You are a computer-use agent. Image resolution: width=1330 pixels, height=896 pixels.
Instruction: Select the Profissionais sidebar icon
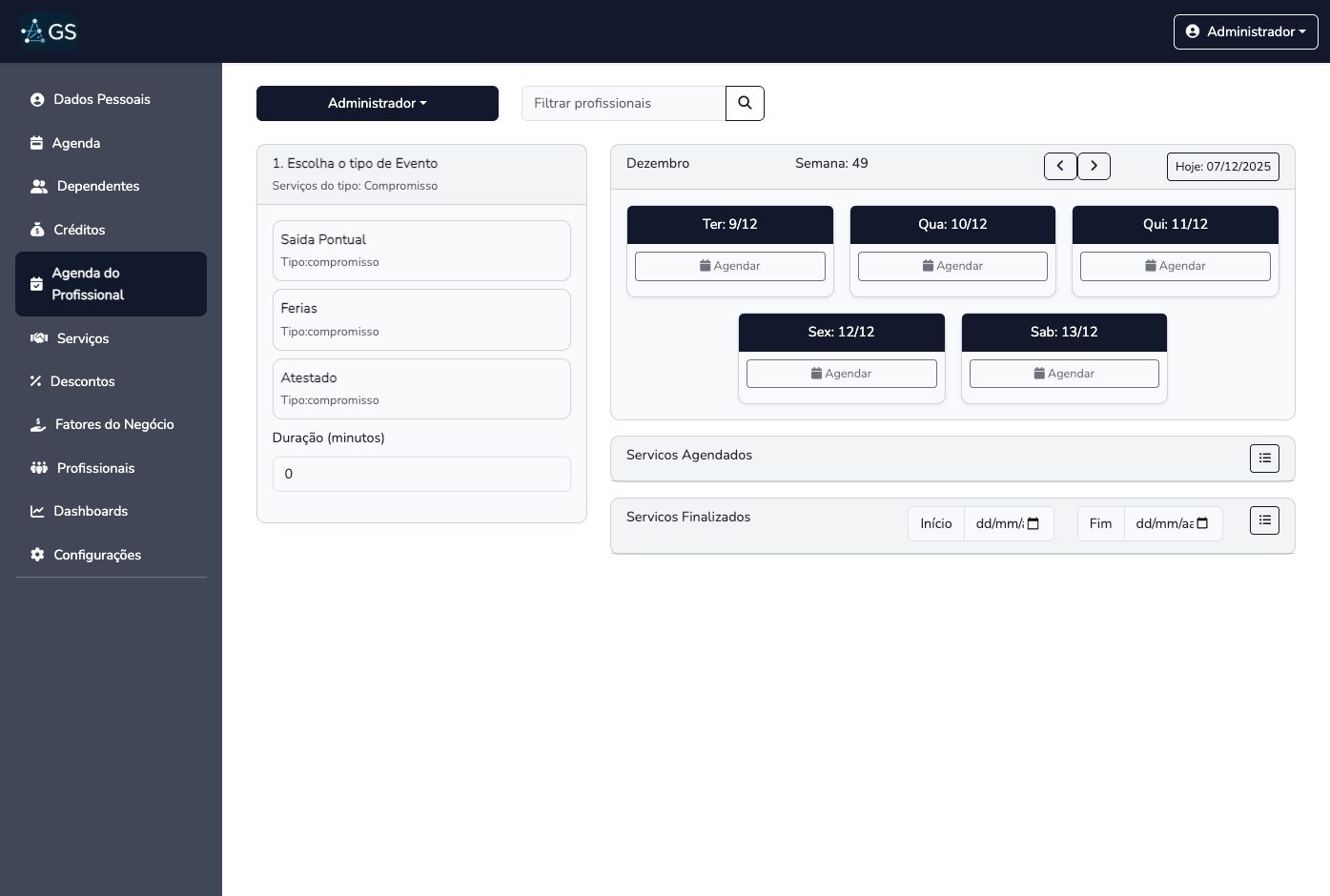[x=38, y=468]
